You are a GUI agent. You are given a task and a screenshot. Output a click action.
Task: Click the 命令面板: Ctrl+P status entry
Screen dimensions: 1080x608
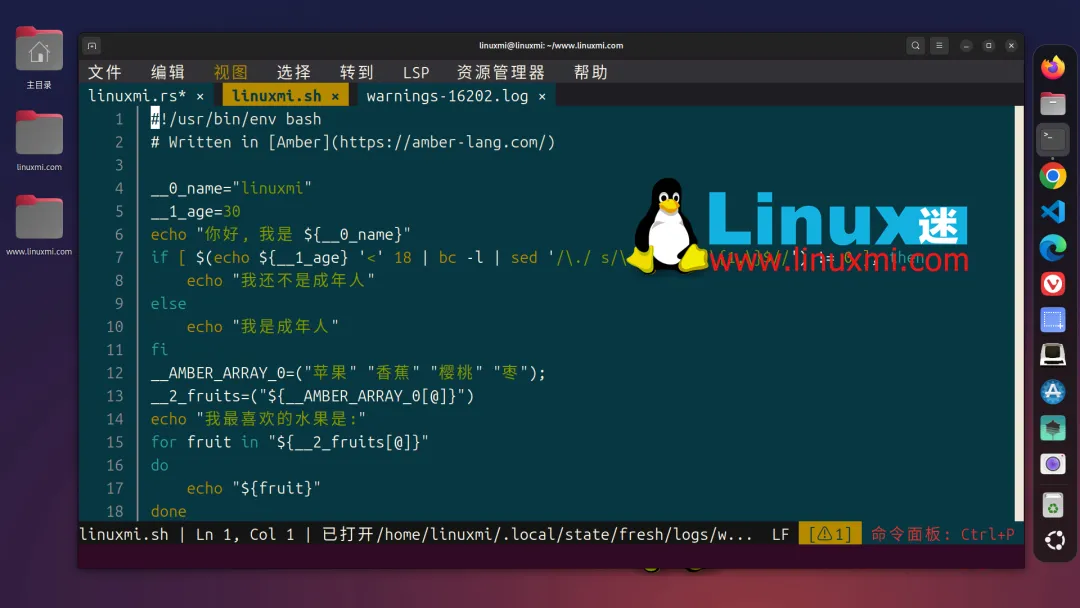pos(942,534)
